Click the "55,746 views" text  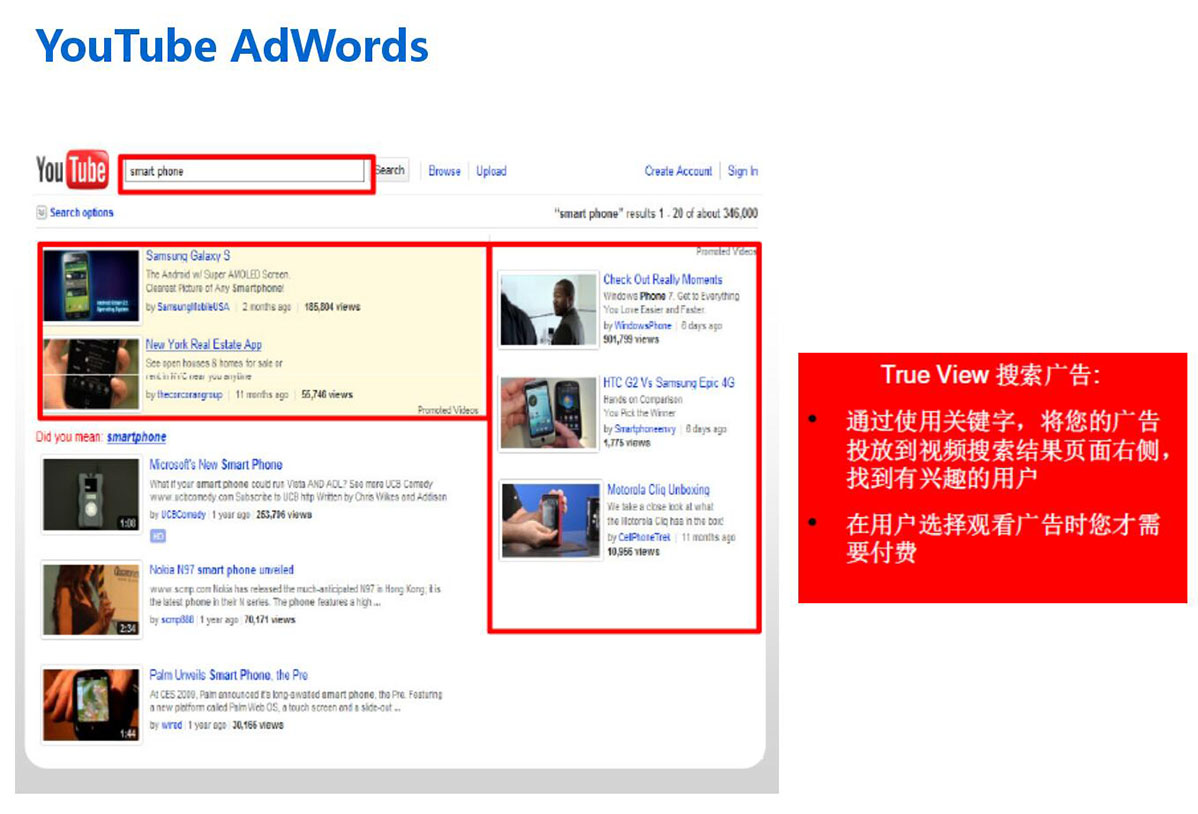pos(327,395)
